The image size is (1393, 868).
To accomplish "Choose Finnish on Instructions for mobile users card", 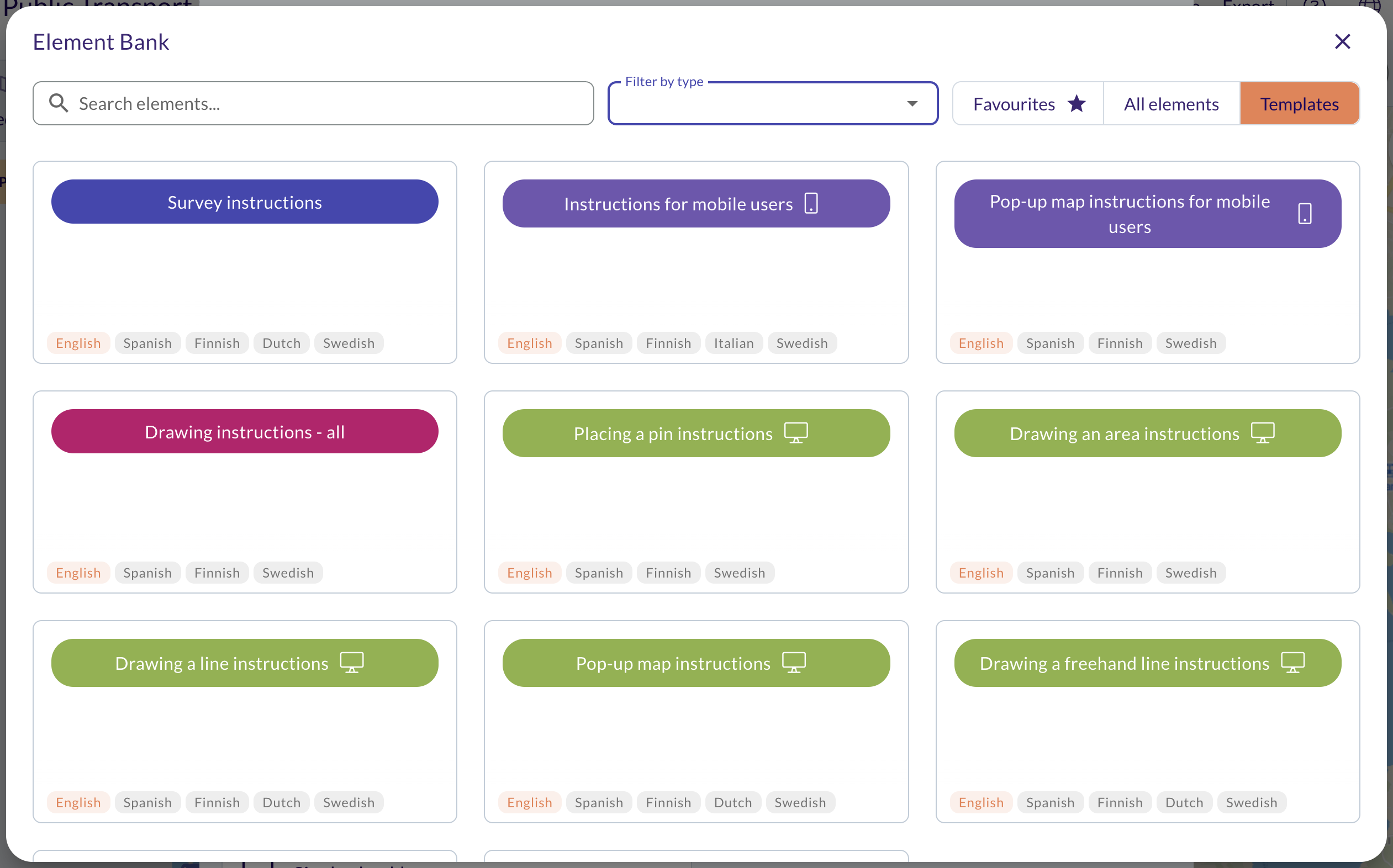I will coord(668,343).
